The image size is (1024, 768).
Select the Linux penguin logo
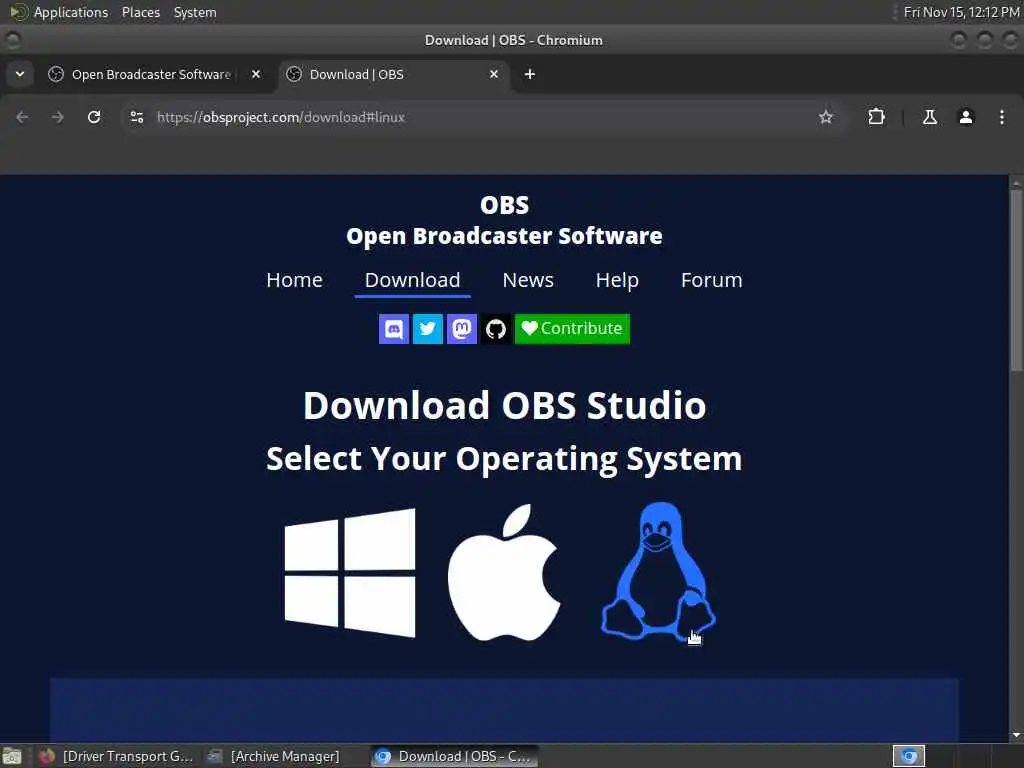point(658,572)
